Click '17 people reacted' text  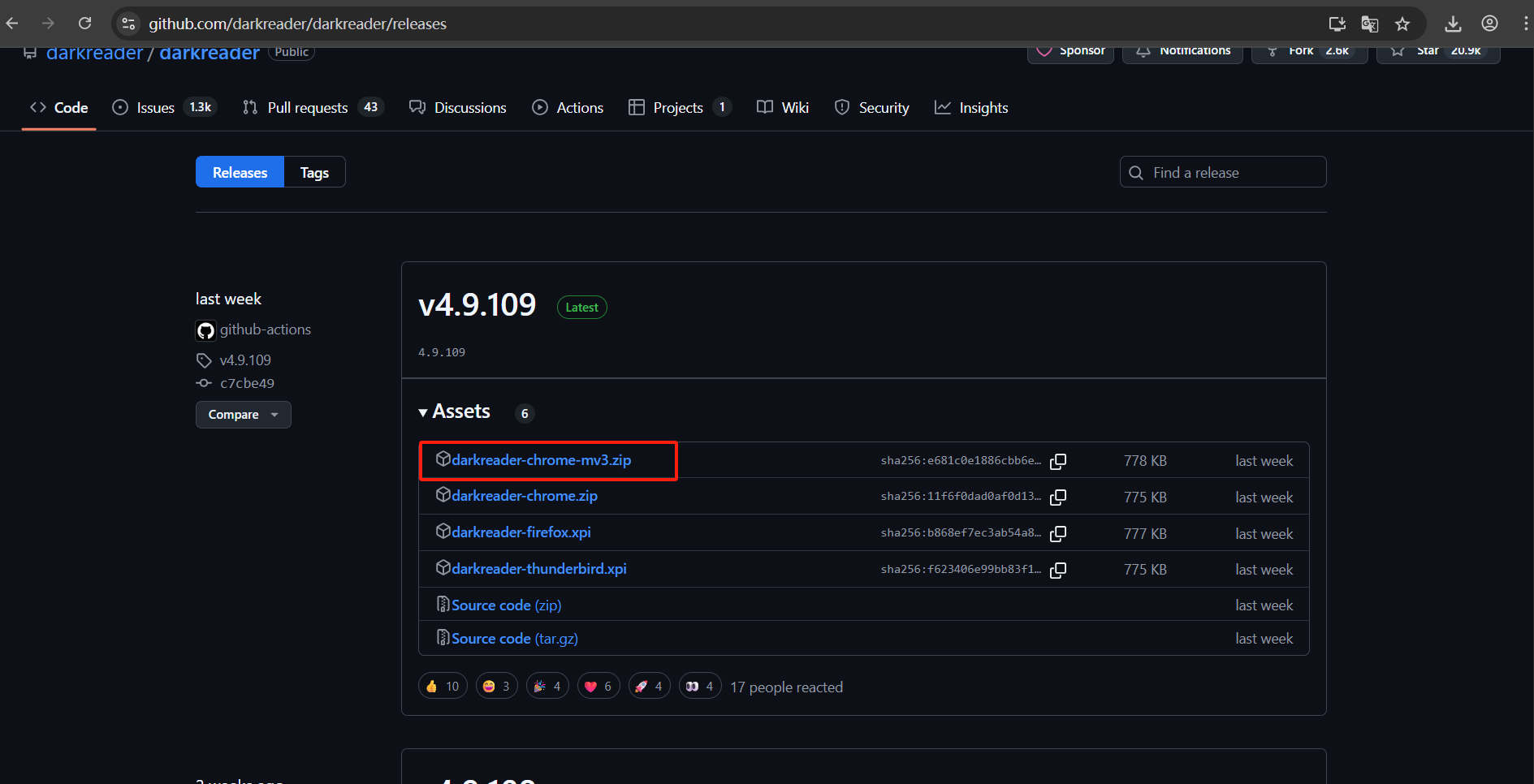pos(787,687)
